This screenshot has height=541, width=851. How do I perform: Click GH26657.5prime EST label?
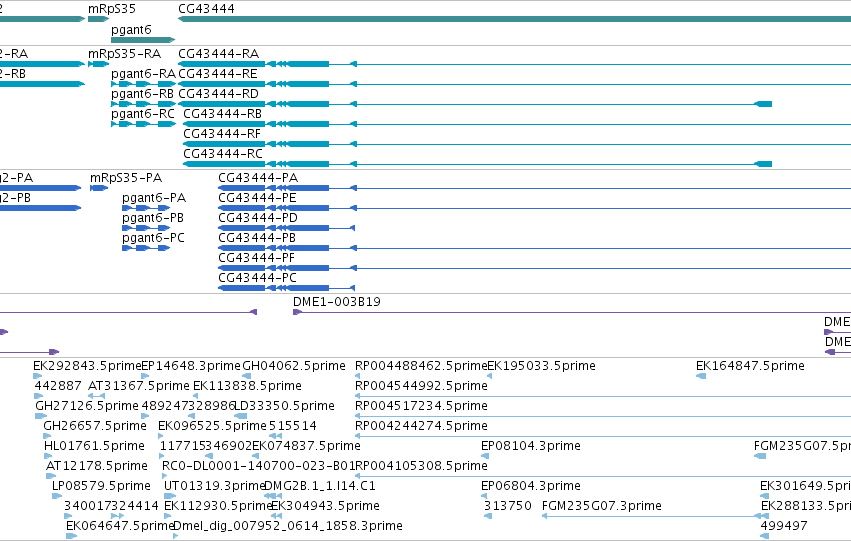pyautogui.click(x=95, y=426)
